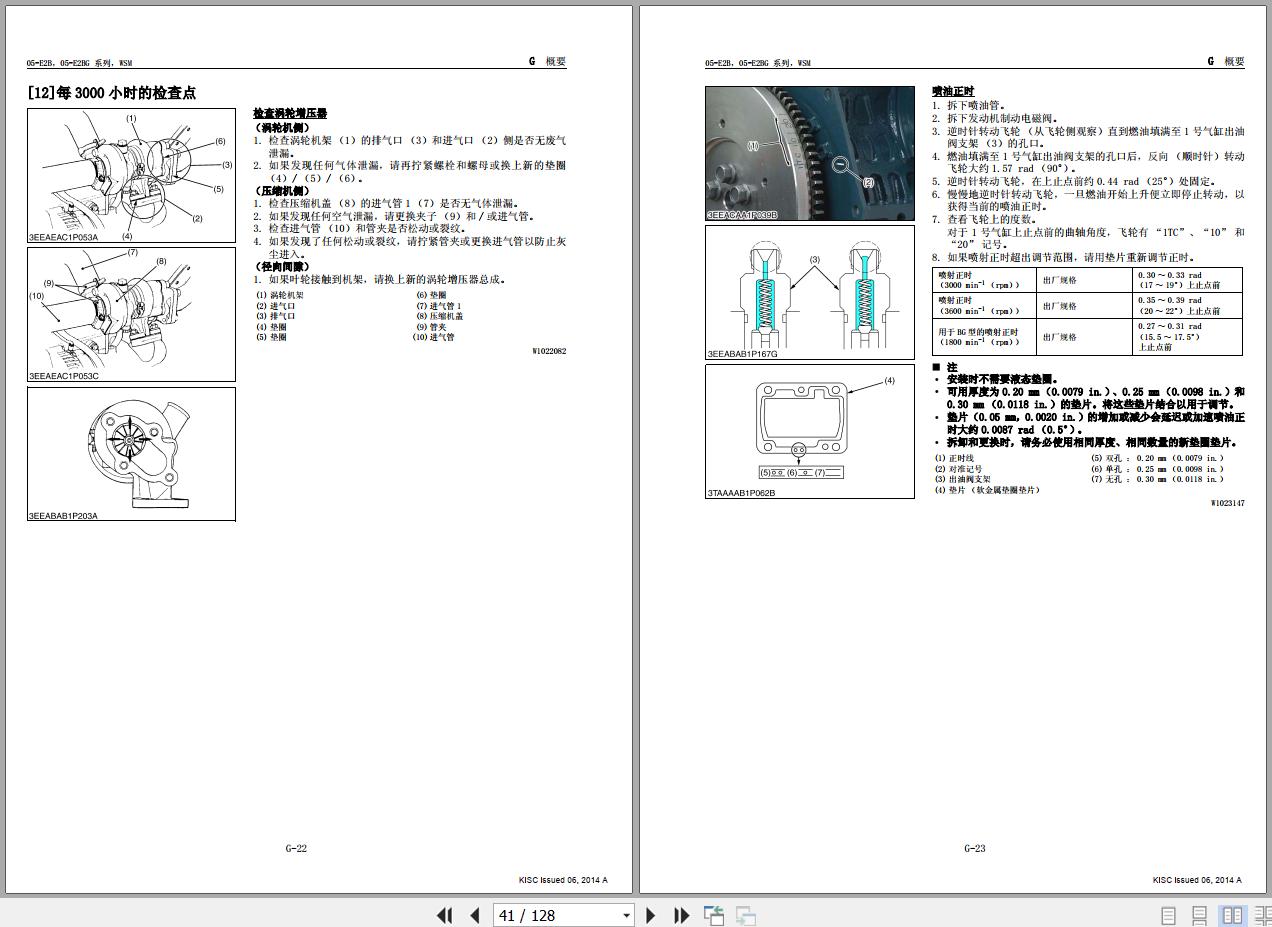
Task: Click heading '[12]每 3000 小时的检查点'
Action: [x=112, y=93]
